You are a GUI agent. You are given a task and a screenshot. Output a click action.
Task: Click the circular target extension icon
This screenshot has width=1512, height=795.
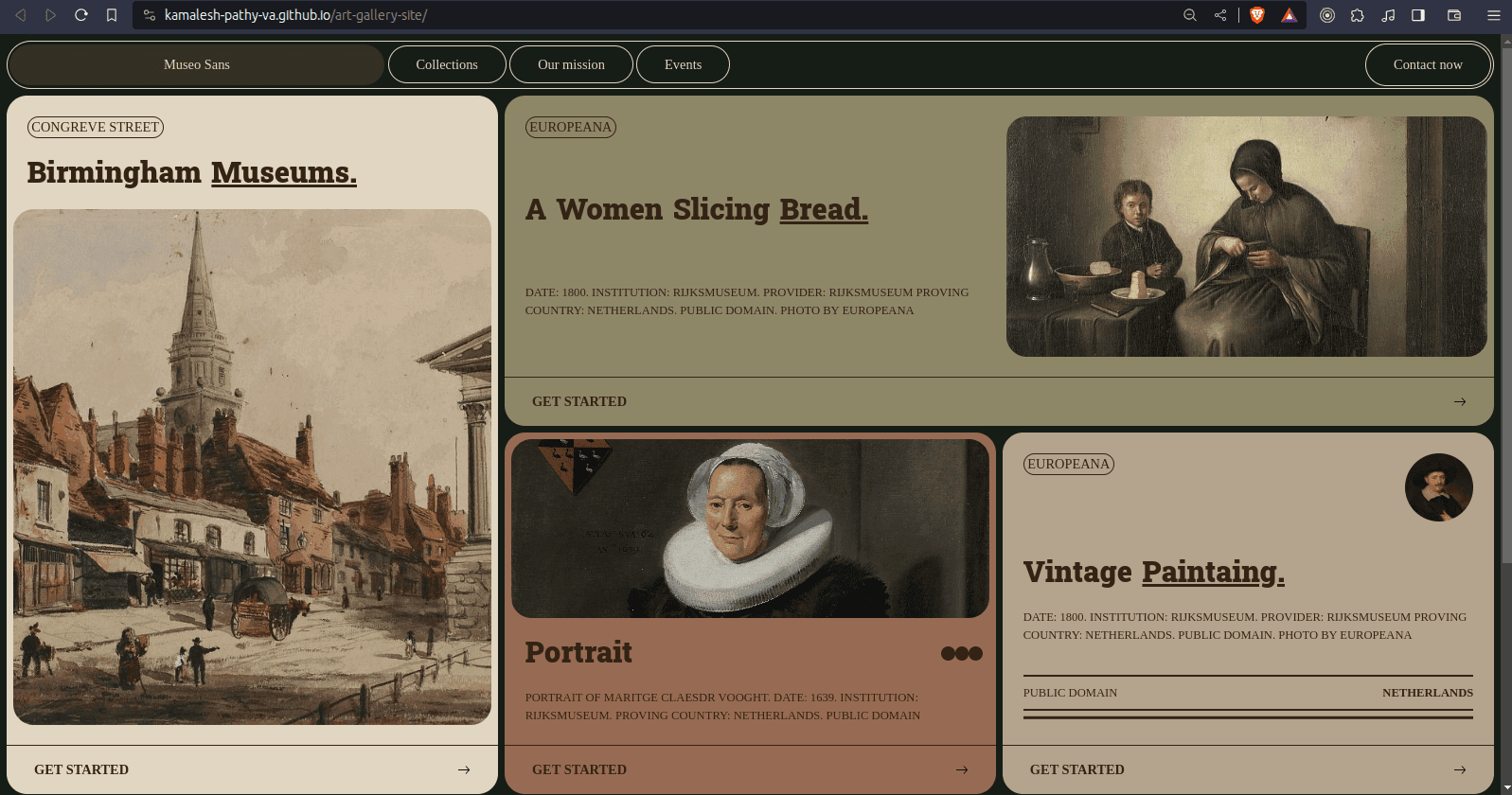click(1327, 15)
